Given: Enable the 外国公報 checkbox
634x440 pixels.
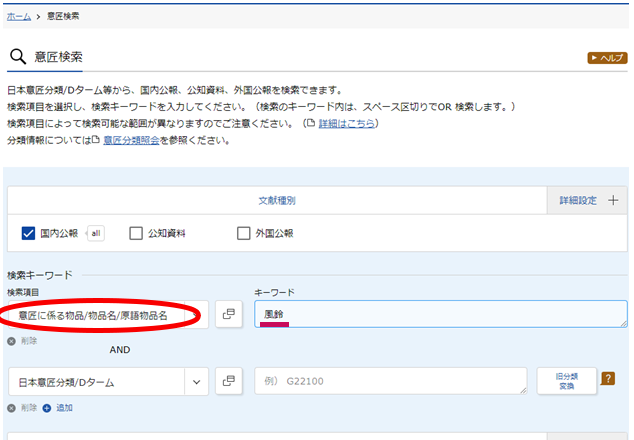Looking at the screenshot, I should (x=243, y=233).
